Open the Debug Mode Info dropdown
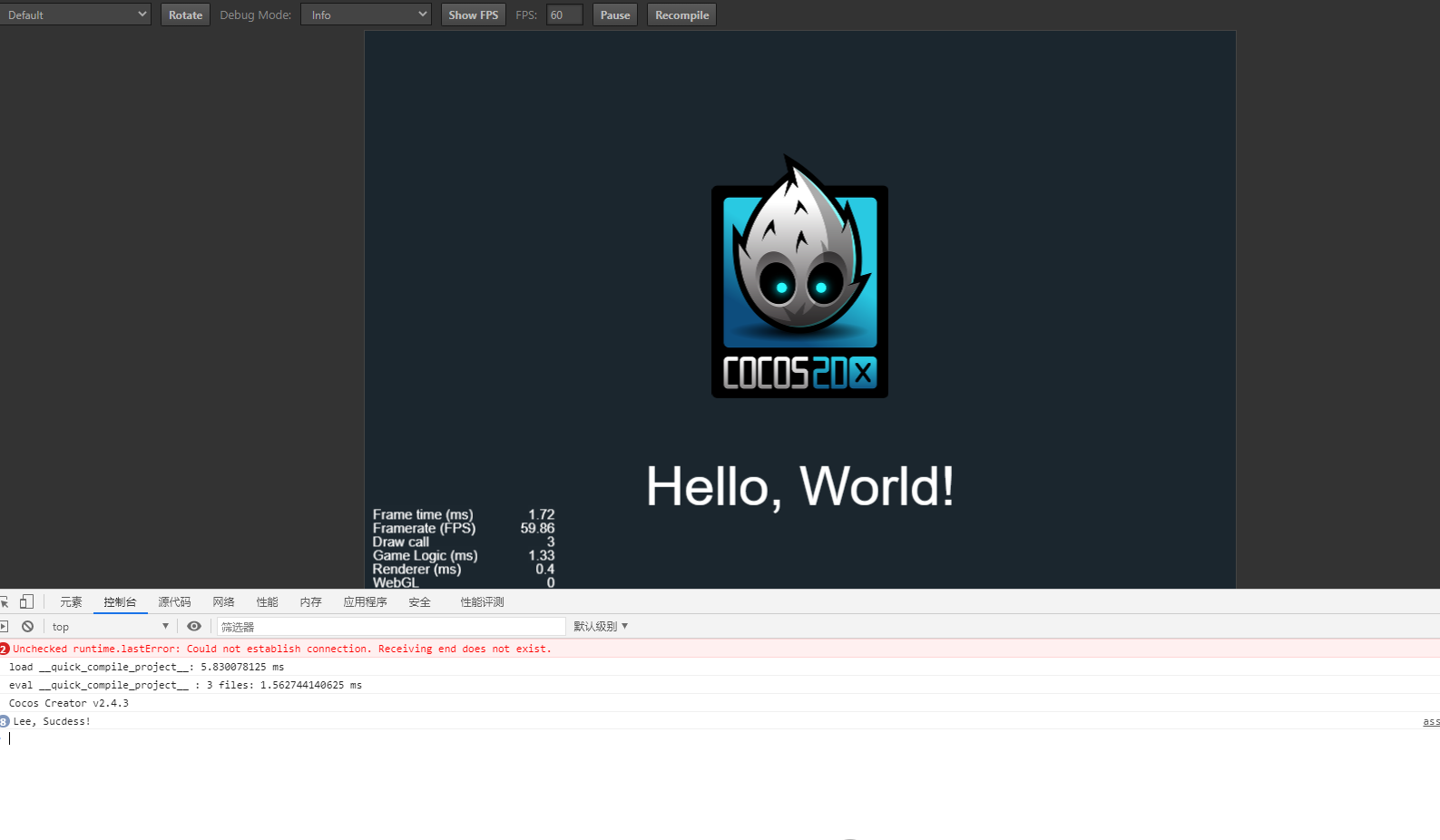Viewport: 1440px width, 840px height. pos(366,15)
